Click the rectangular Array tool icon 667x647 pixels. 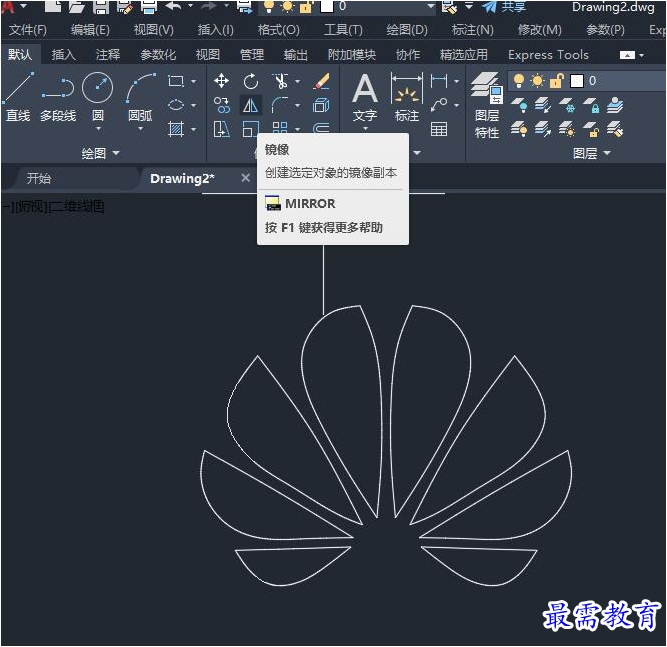[280, 128]
